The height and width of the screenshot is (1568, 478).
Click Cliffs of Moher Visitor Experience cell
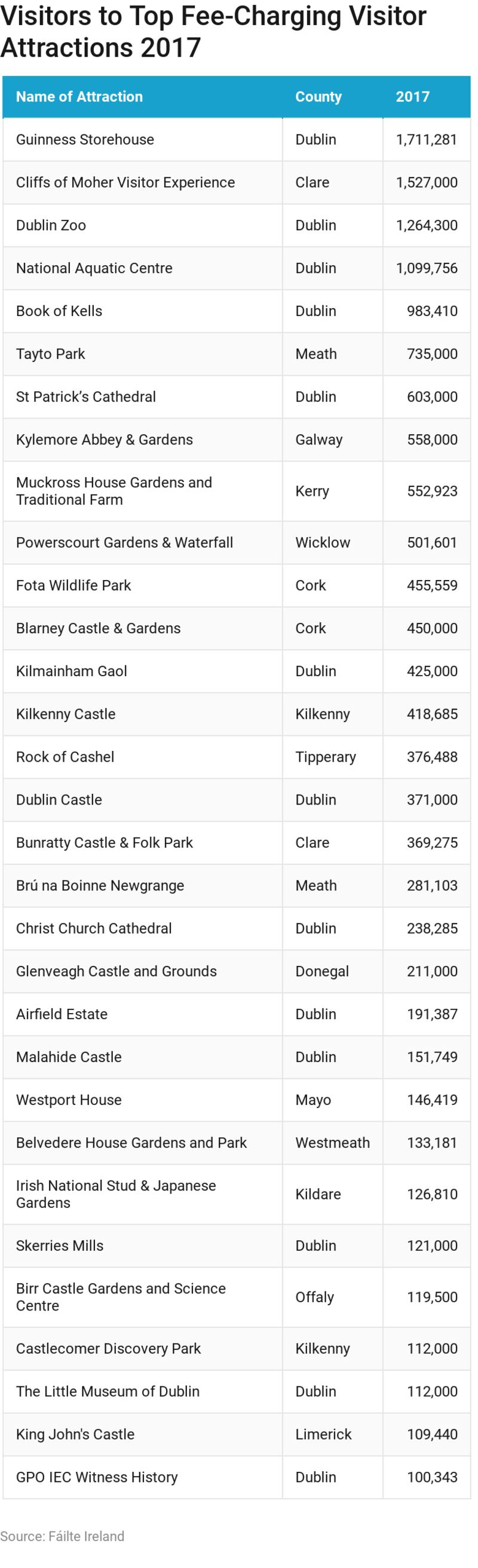125,183
